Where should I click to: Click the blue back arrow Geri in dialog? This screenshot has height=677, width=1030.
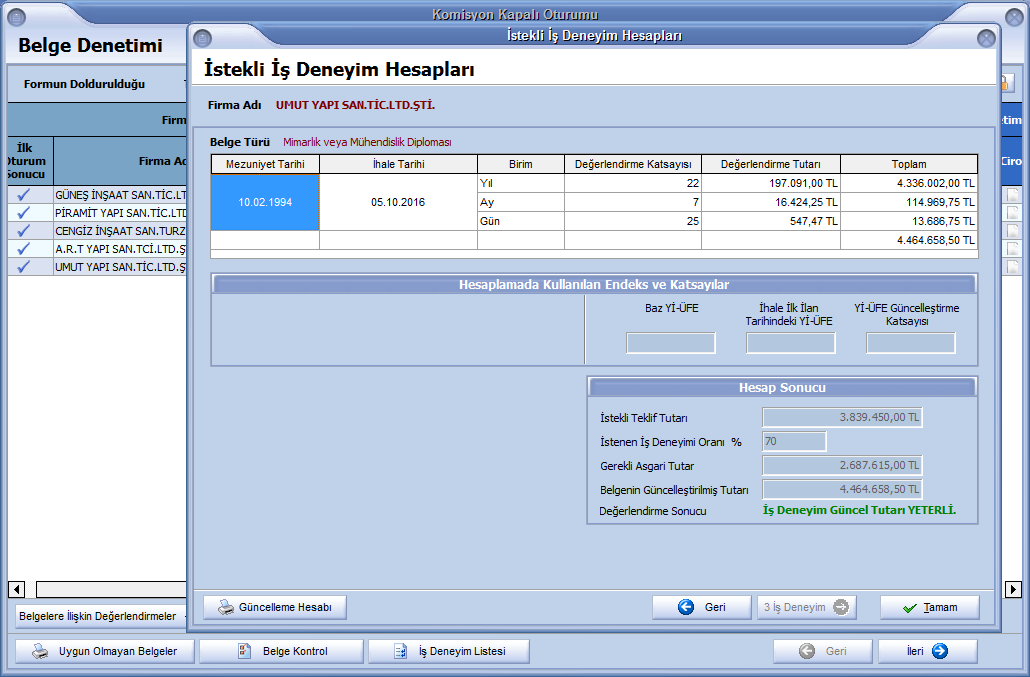(x=686, y=607)
